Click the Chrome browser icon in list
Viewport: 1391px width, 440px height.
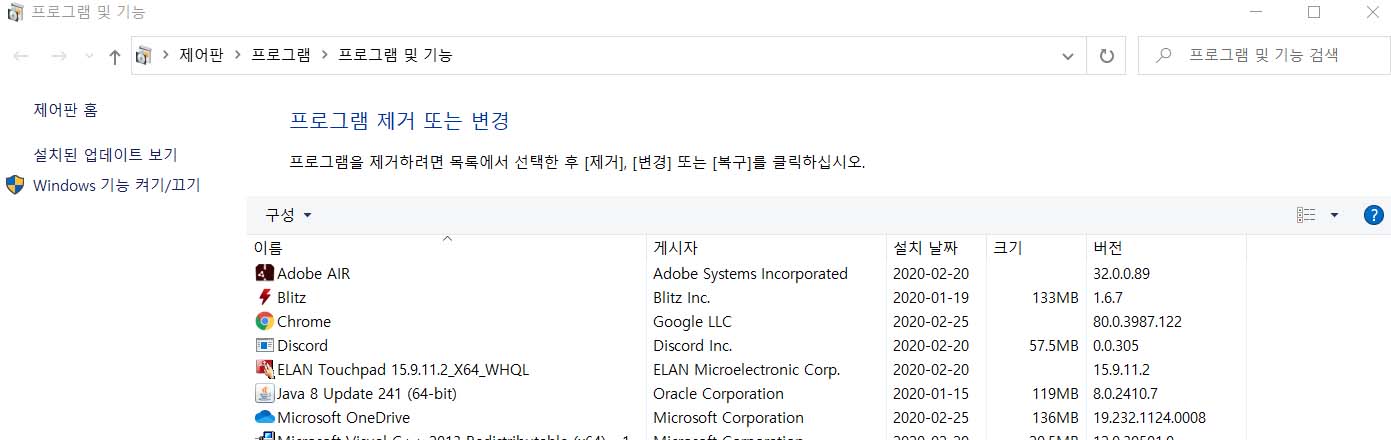coord(265,321)
